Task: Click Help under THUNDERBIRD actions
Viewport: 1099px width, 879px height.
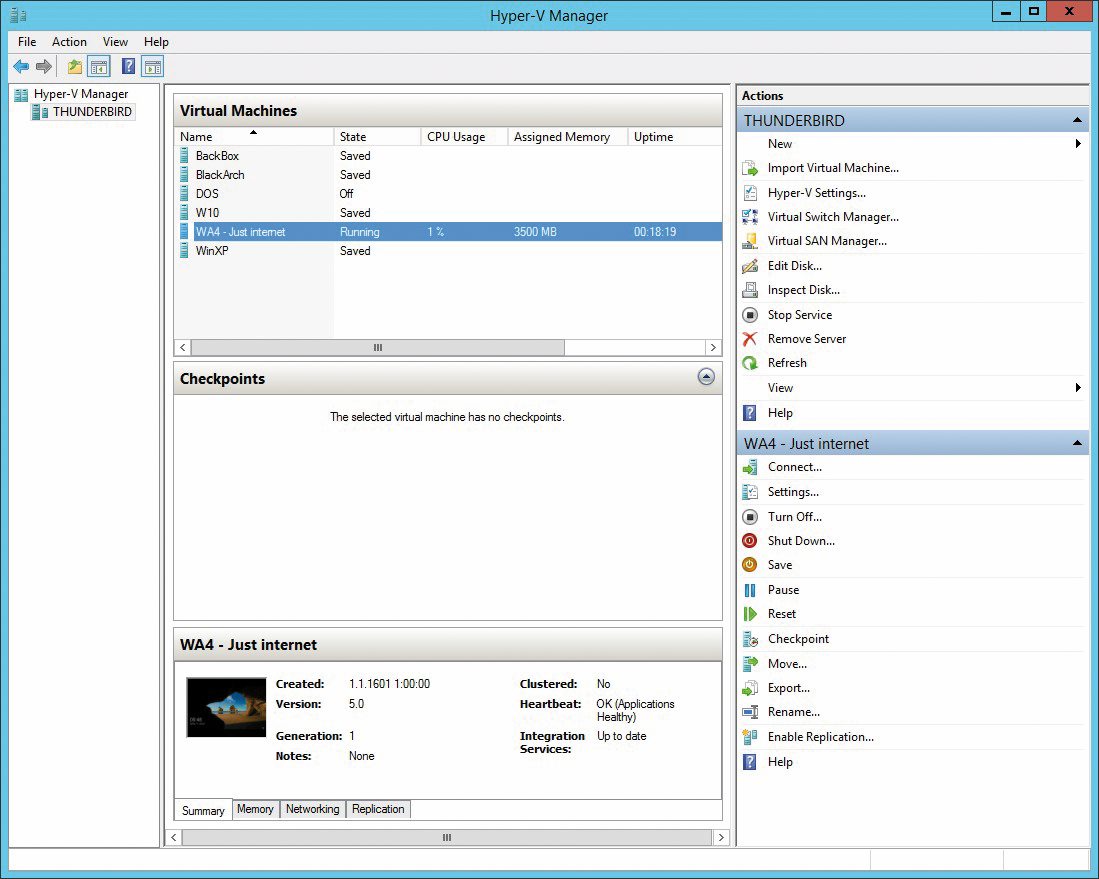Action: coord(779,413)
